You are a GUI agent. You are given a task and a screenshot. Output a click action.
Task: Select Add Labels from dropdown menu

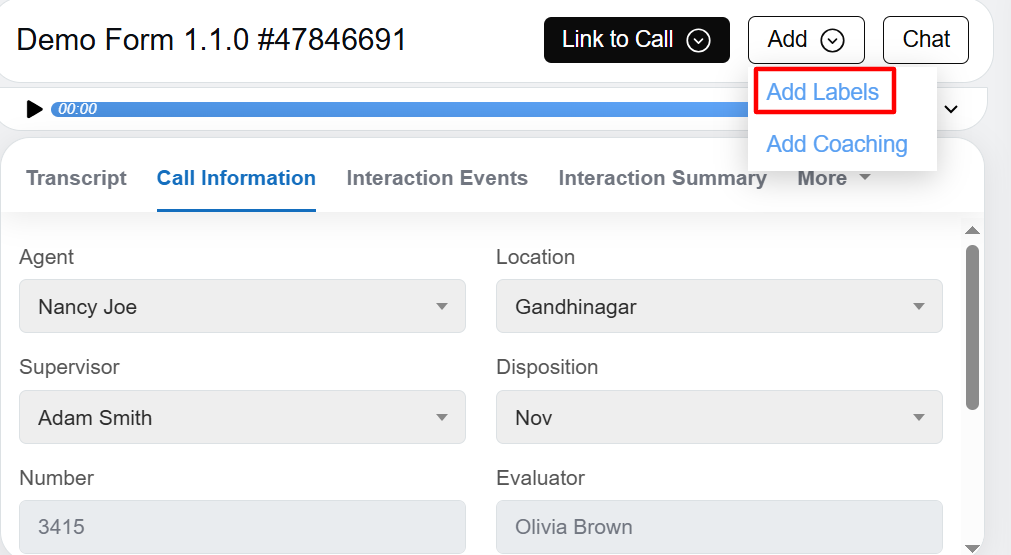[823, 92]
